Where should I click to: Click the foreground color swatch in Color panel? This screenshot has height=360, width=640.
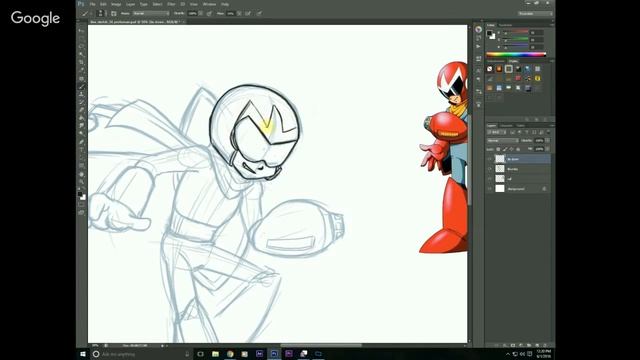[489, 33]
